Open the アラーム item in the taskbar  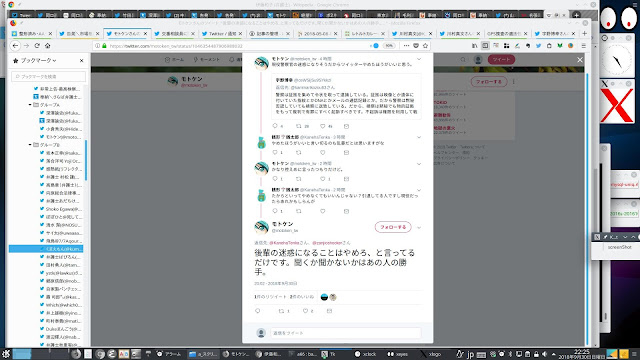point(169,354)
